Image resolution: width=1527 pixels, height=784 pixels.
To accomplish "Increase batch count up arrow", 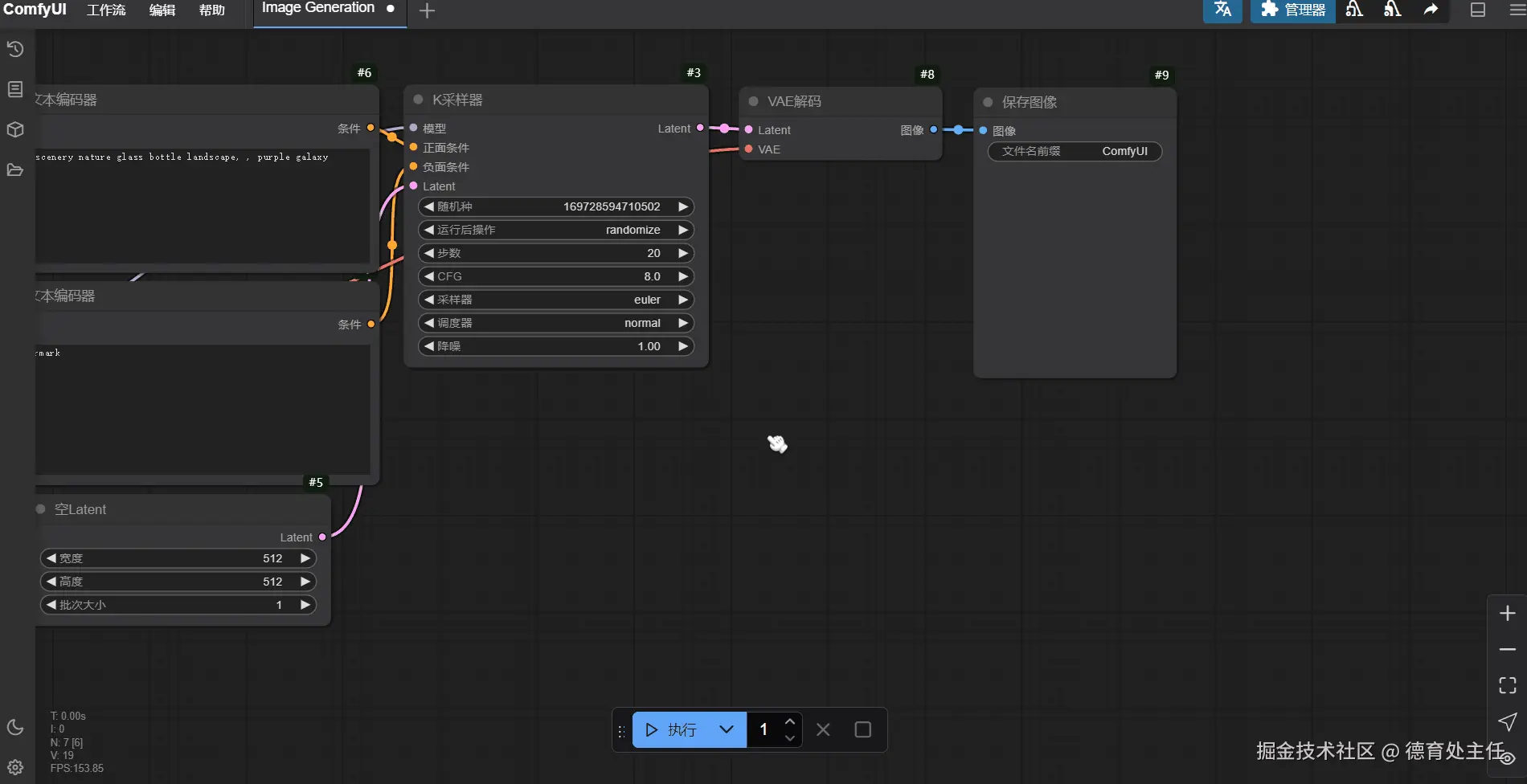I will pos(789,721).
